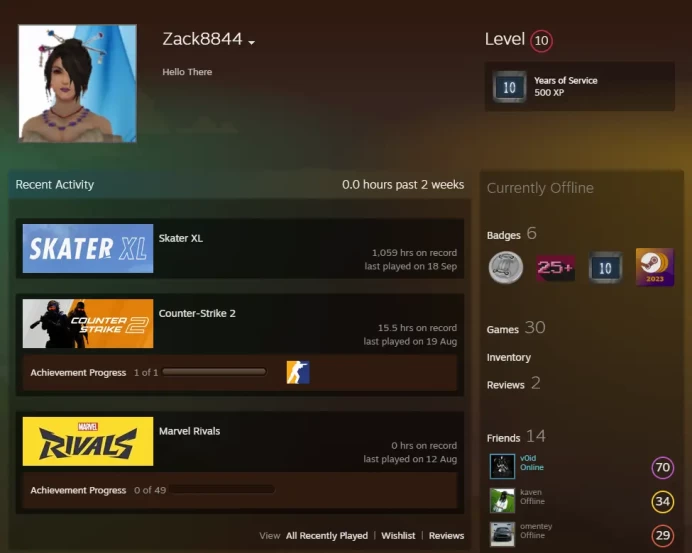This screenshot has height=553, width=692.
Task: Click the 25+ game collector badge
Action: pos(556,267)
